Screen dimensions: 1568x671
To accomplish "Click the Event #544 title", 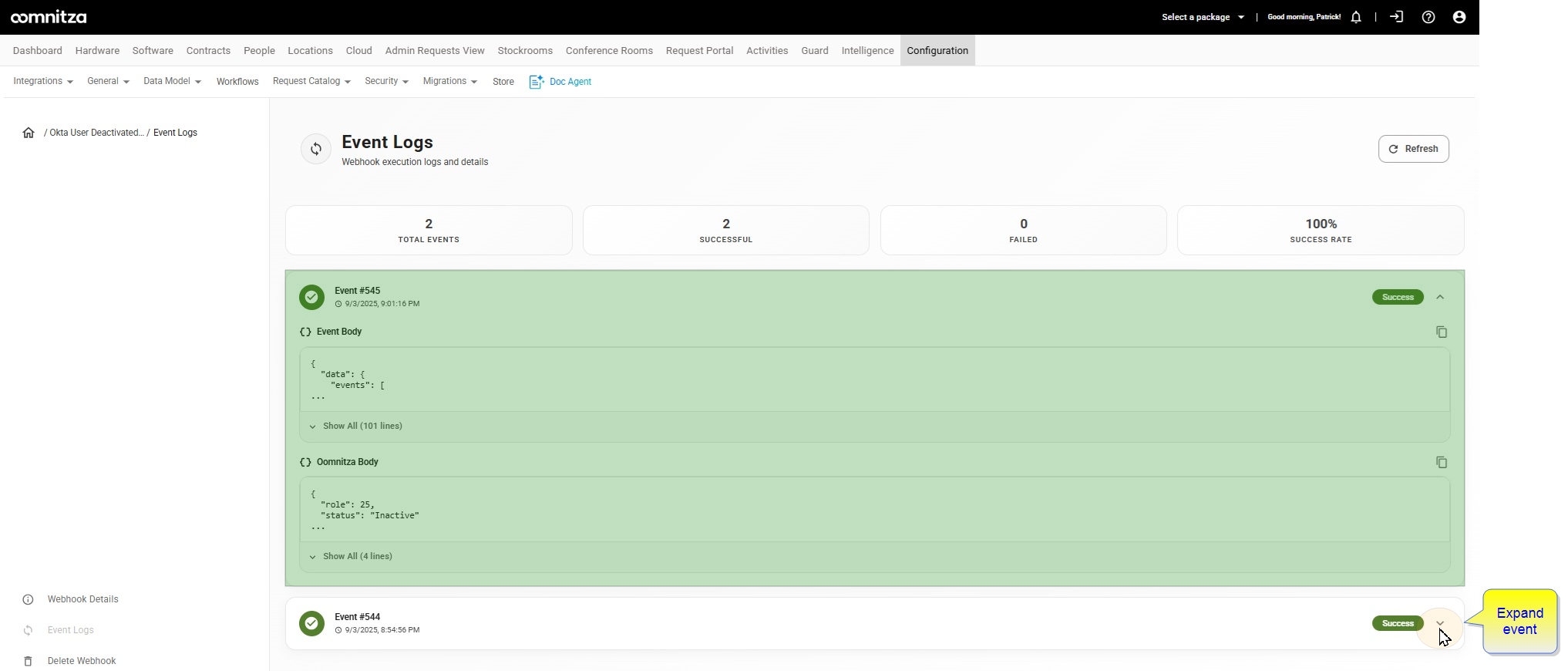I will coord(358,617).
